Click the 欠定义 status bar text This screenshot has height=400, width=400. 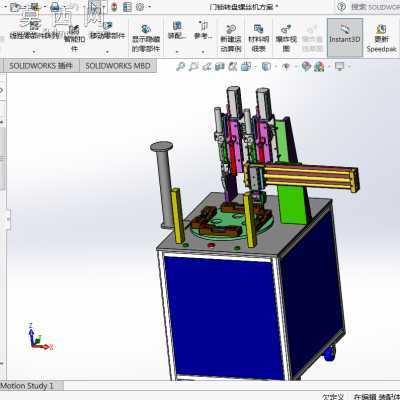point(333,397)
